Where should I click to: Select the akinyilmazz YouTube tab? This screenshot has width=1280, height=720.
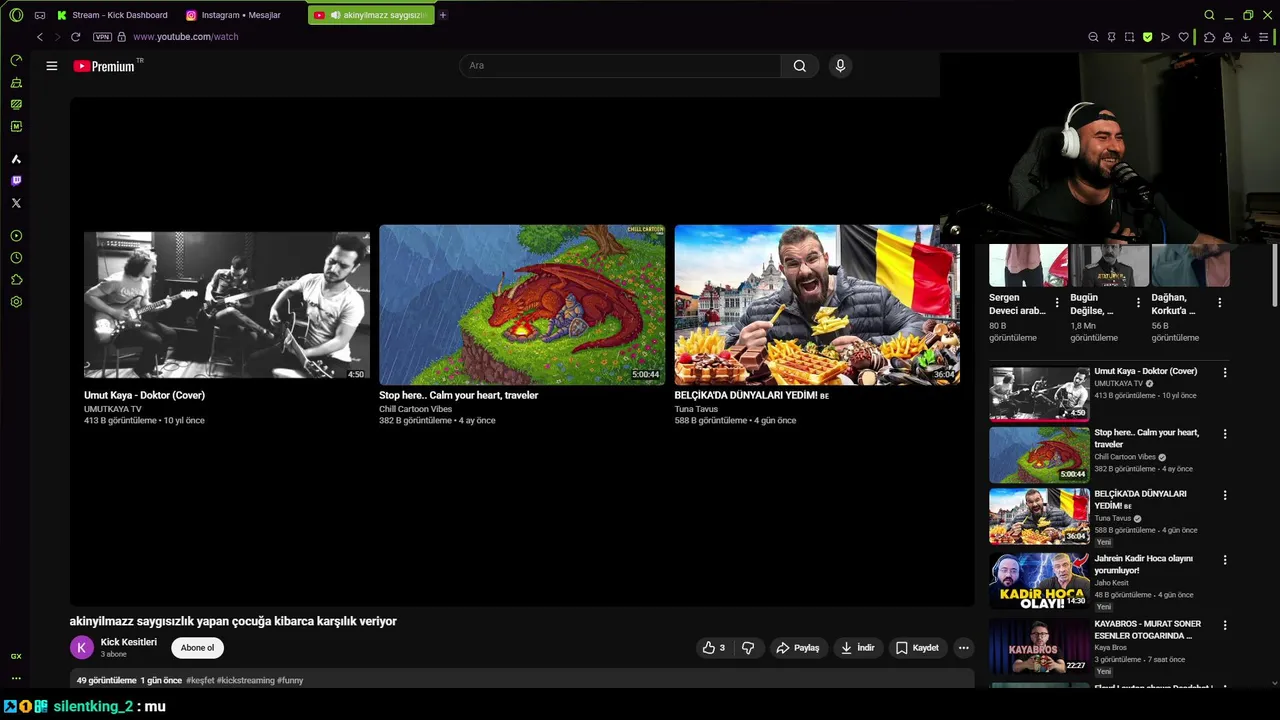(371, 15)
